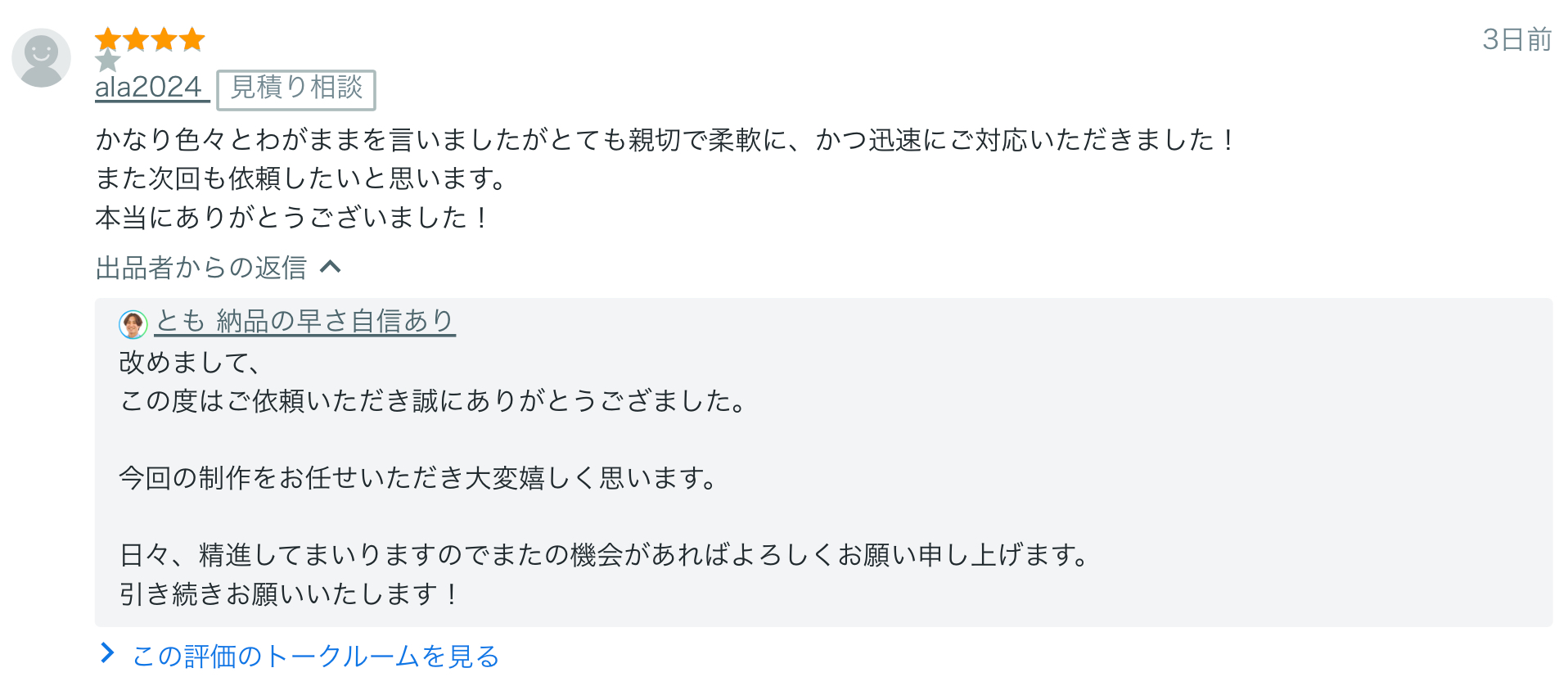Click the 見積り相談 badge label
The height and width of the screenshot is (686, 1568).
(296, 89)
